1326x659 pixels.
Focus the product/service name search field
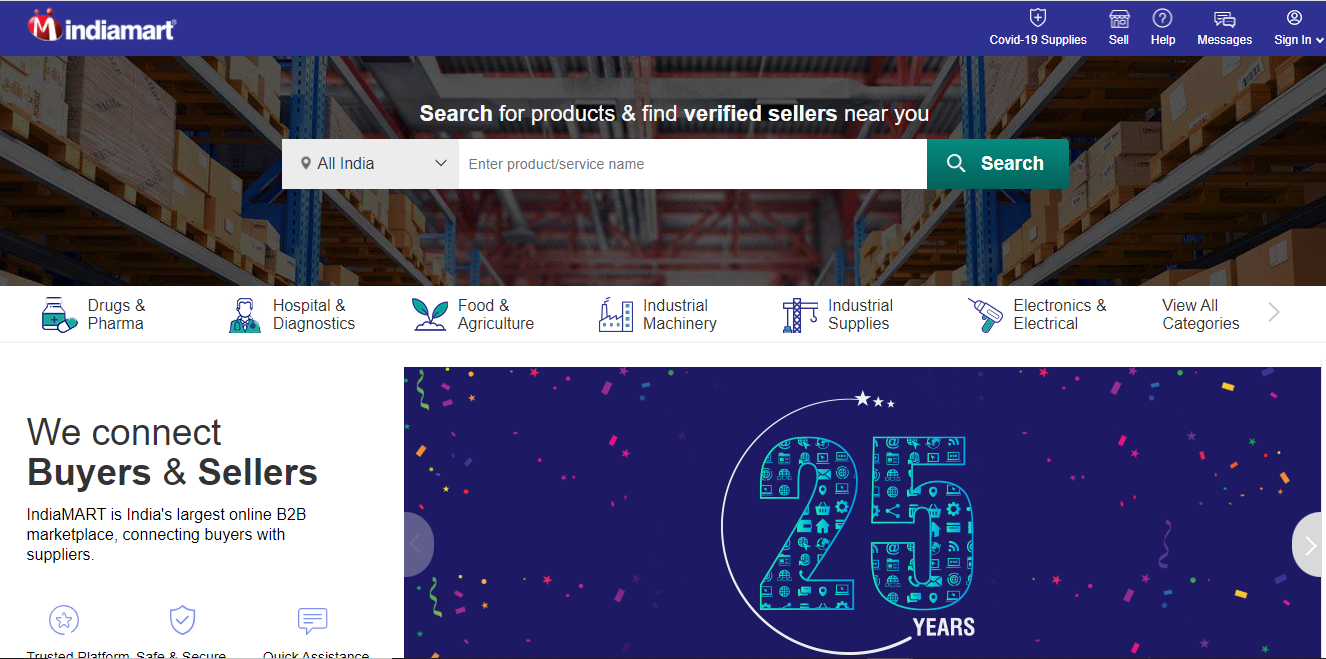pyautogui.click(x=692, y=164)
